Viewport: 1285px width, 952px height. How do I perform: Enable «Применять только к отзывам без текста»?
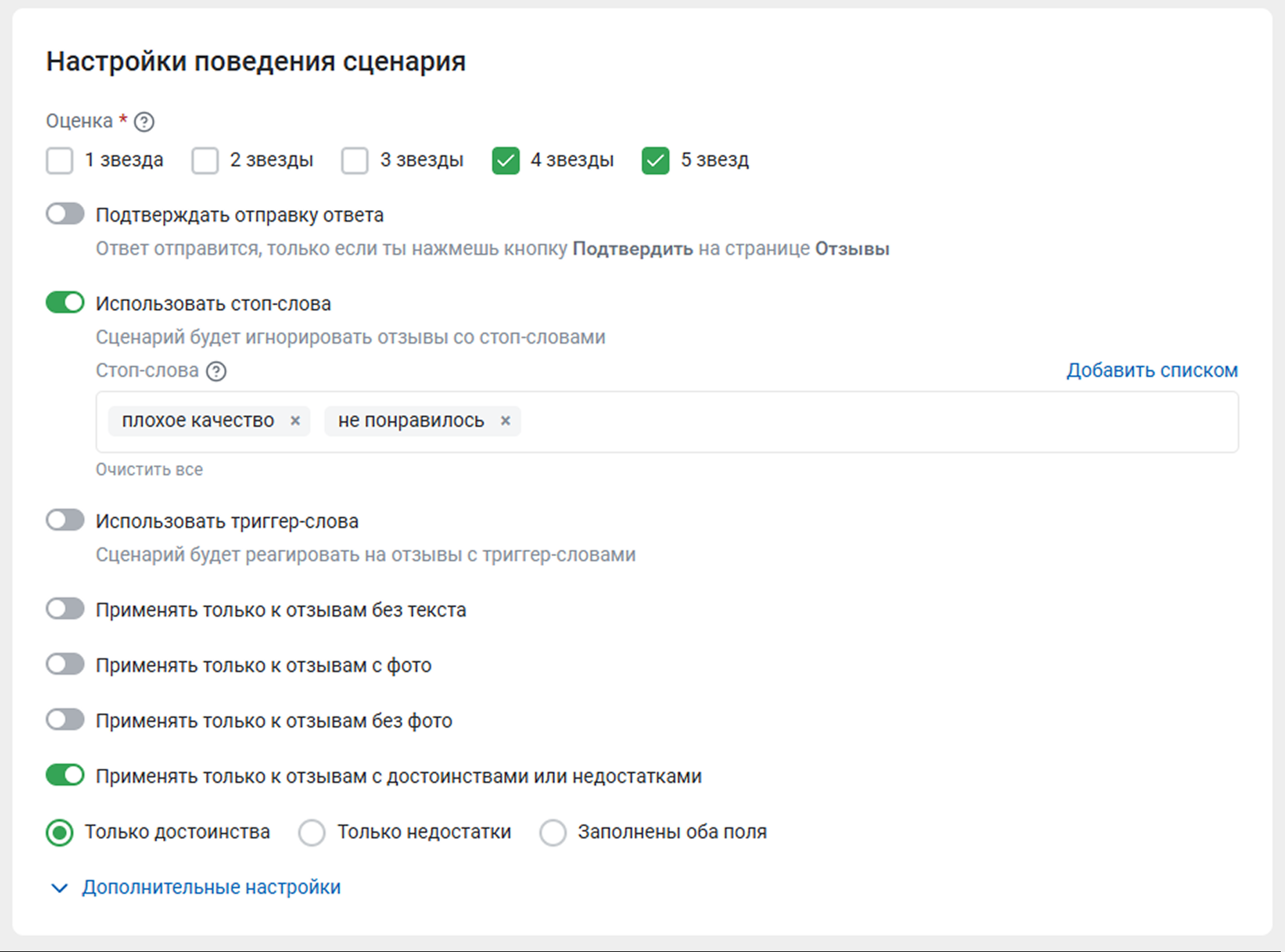tap(65, 609)
